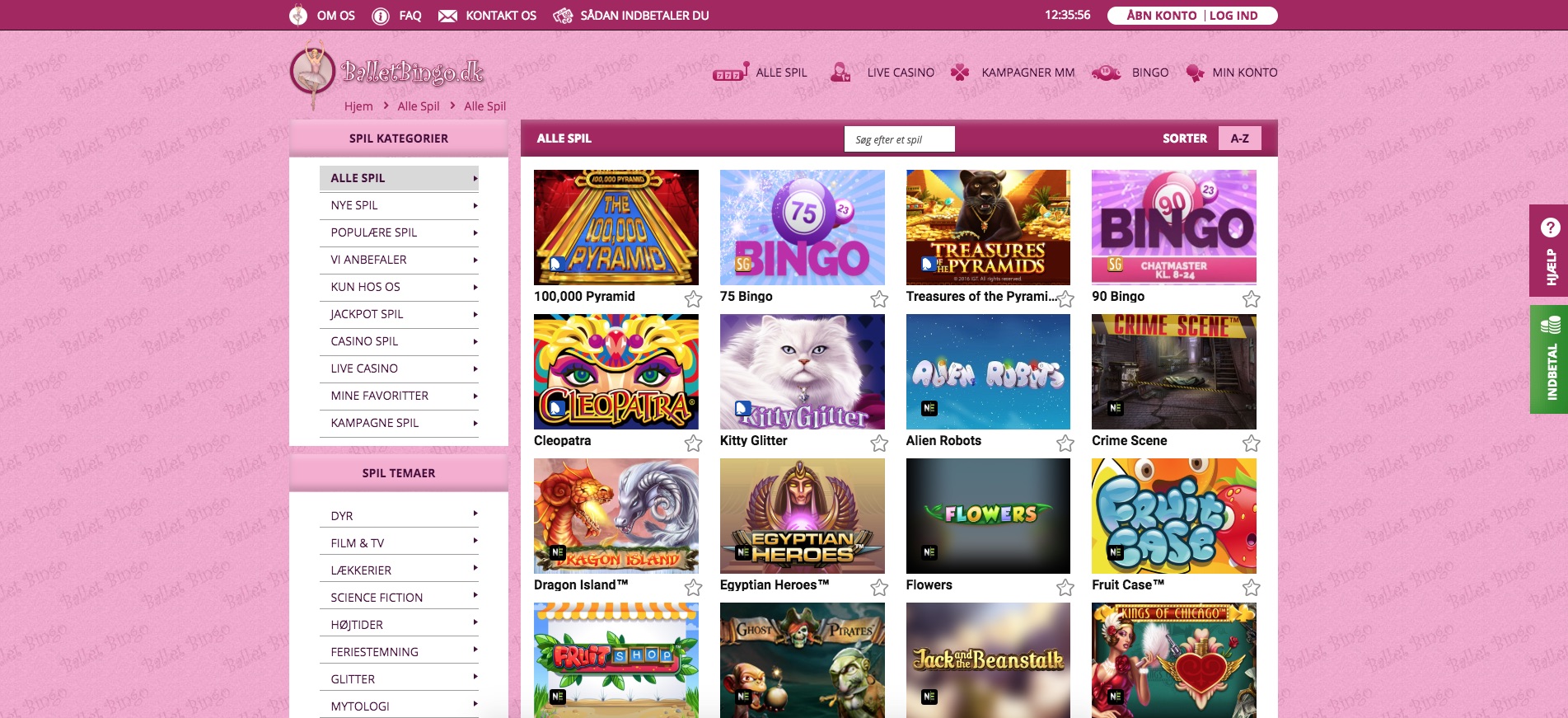The width and height of the screenshot is (1568, 718).
Task: Open Alle Spil in main navigation
Action: coord(781,73)
